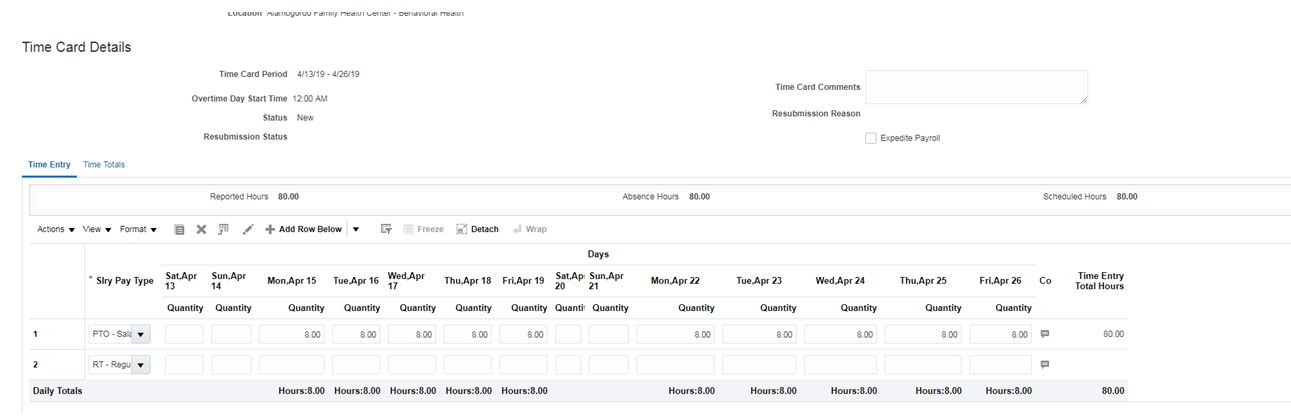This screenshot has height=417, width=1291.
Task: Click row 2 Tue, Apr 23 quantity field
Action: [759, 365]
